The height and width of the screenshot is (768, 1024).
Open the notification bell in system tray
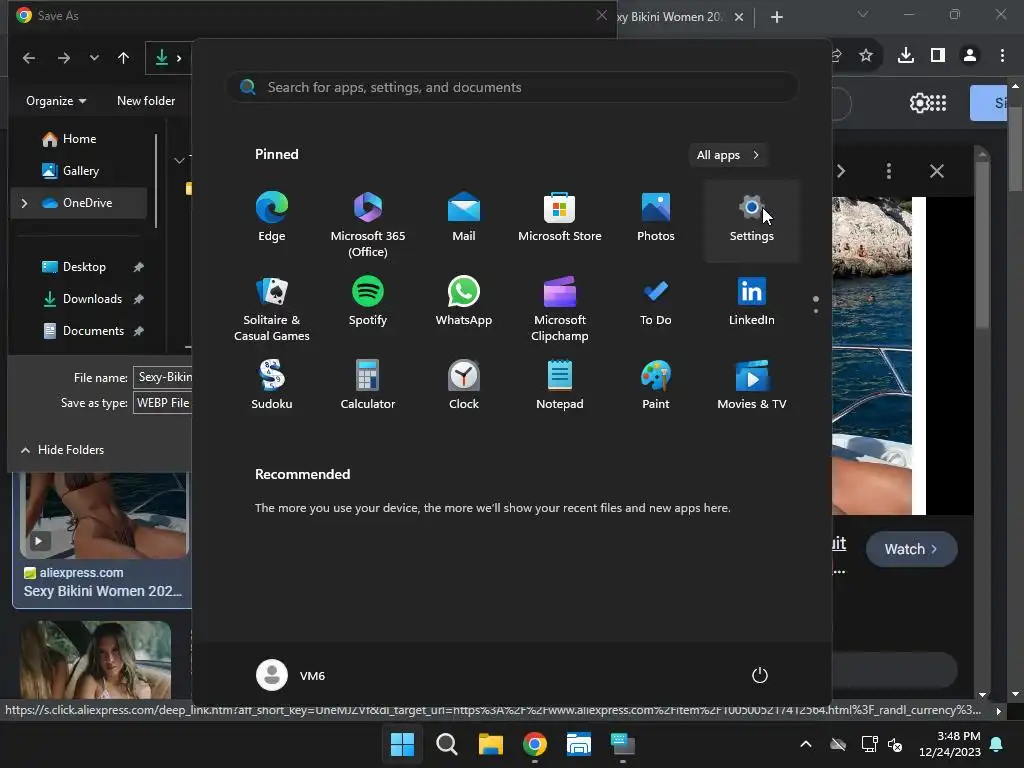[997, 744]
